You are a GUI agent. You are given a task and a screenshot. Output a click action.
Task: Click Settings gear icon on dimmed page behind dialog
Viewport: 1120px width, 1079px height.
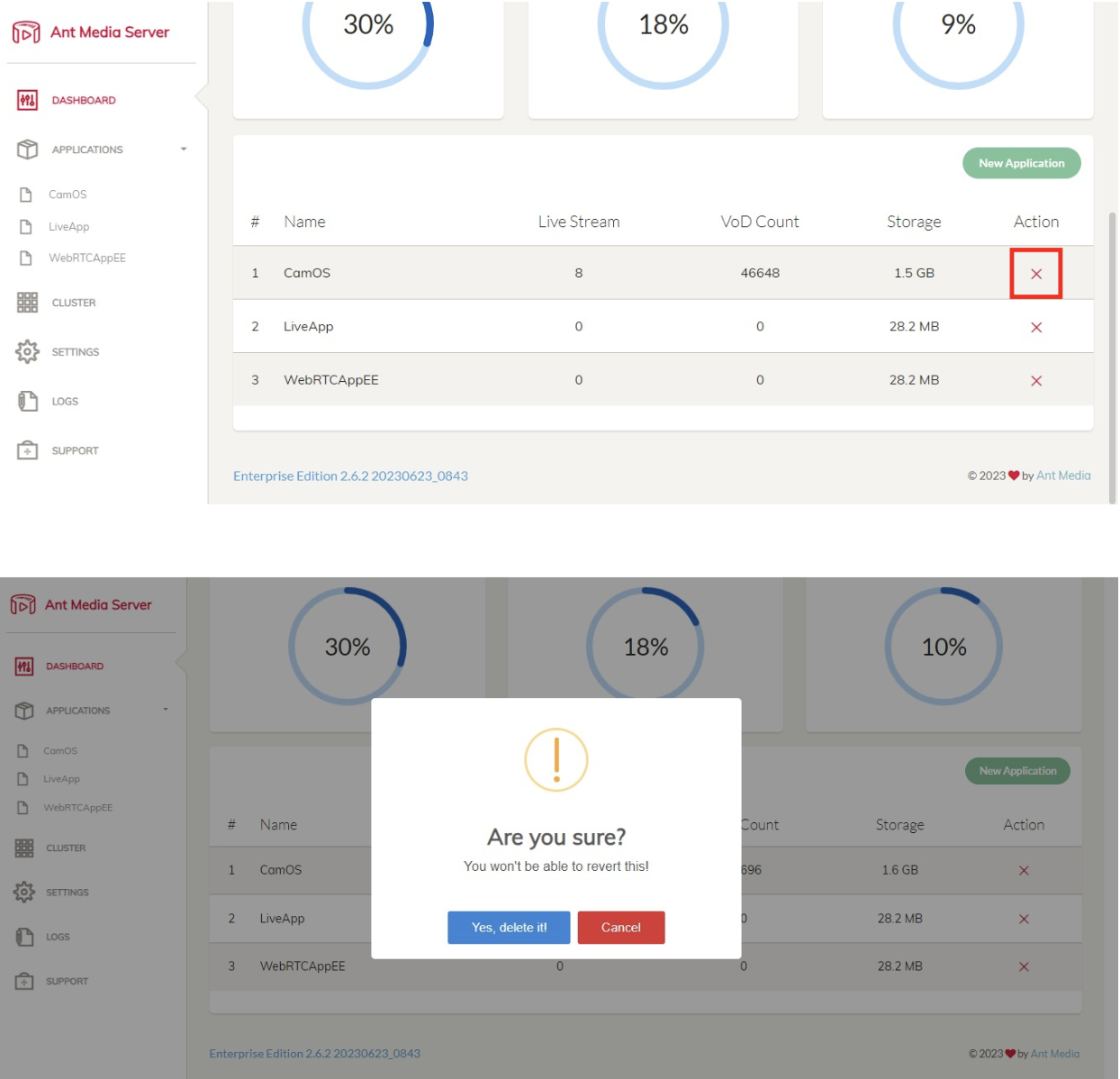click(24, 893)
